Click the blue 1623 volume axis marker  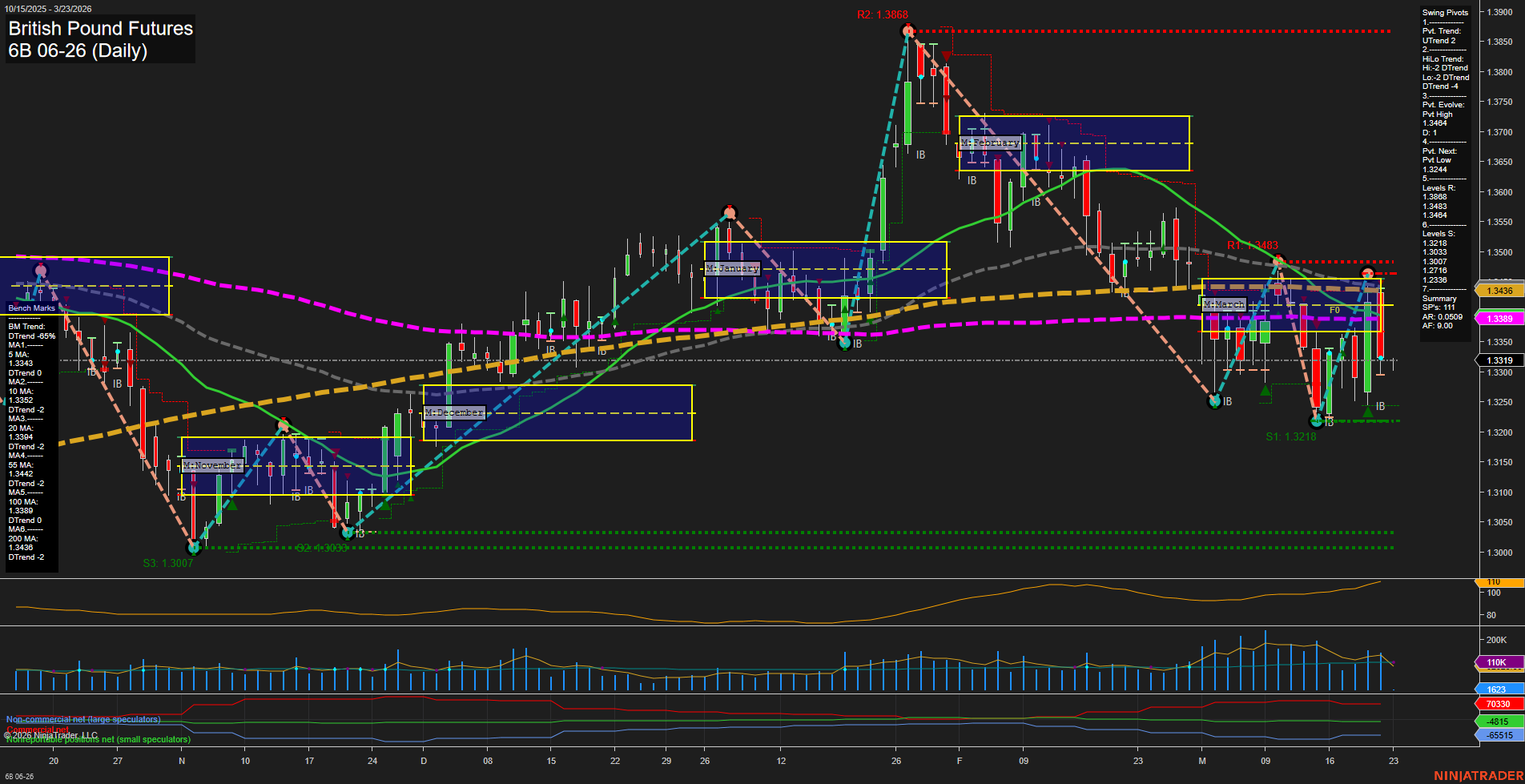(1497, 688)
